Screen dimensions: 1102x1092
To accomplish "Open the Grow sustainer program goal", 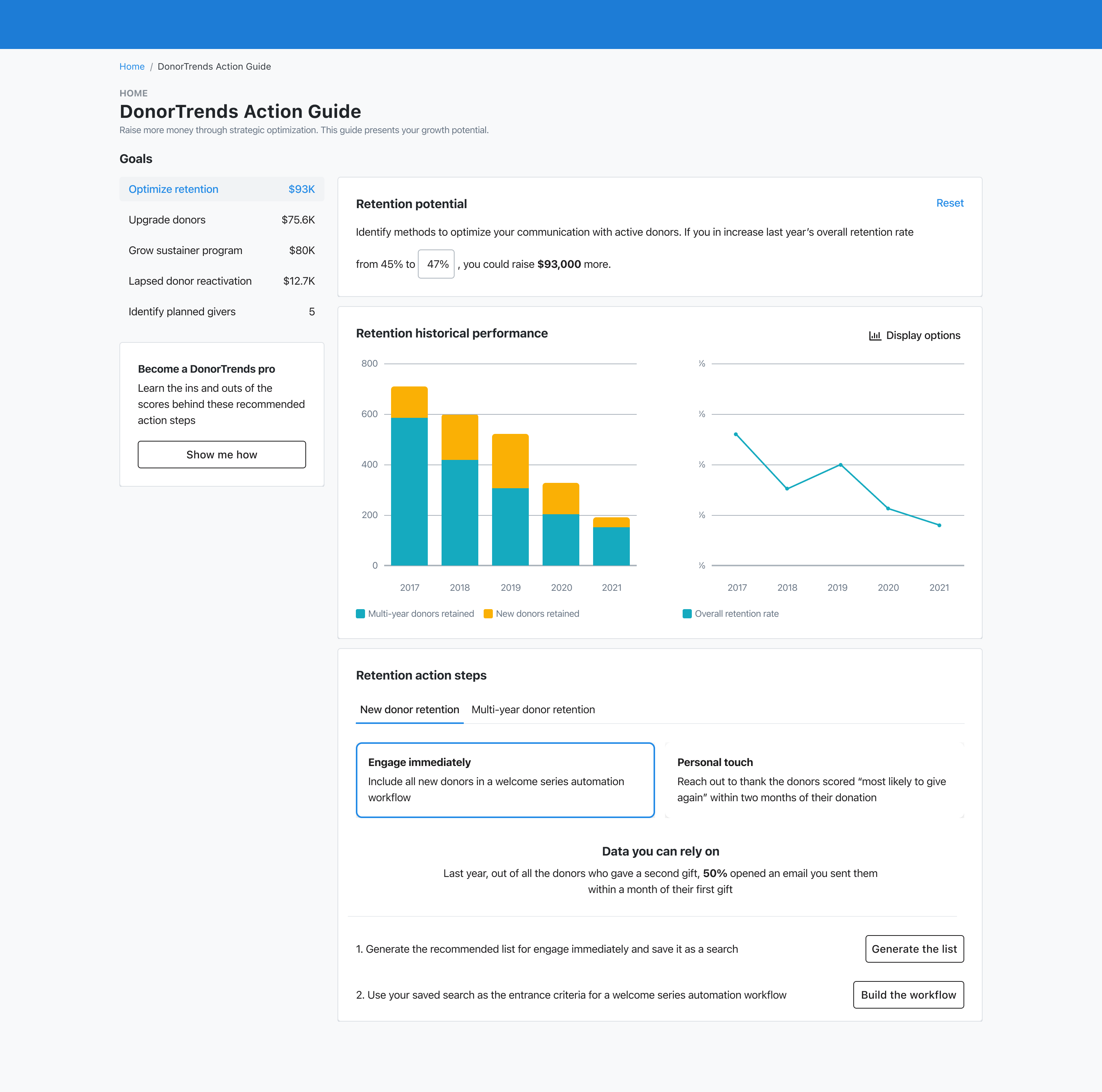I will click(221, 250).
